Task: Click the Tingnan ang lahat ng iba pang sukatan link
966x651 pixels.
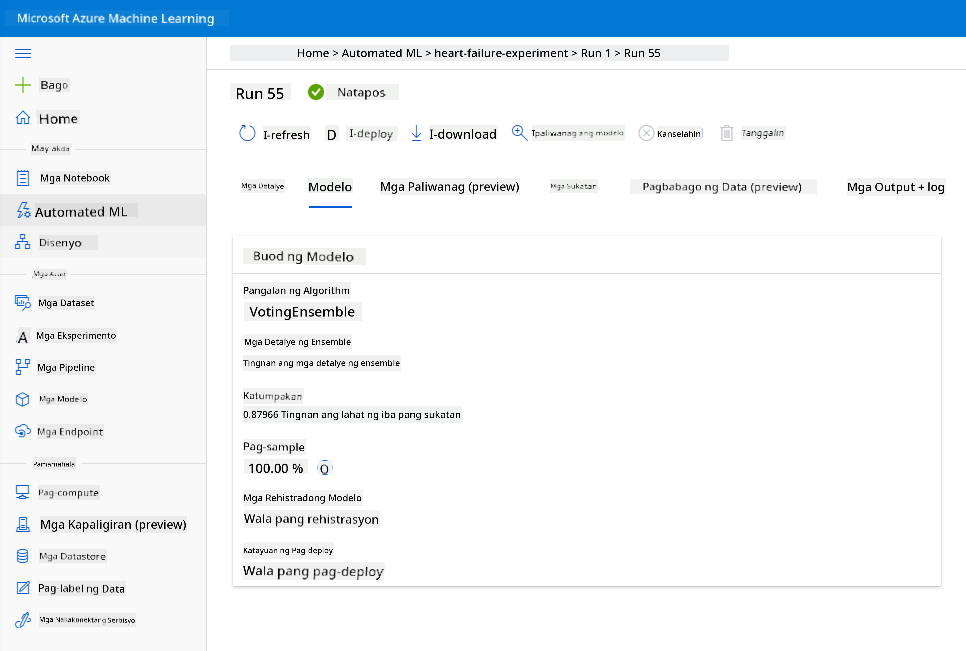Action: pyautogui.click(x=371, y=414)
